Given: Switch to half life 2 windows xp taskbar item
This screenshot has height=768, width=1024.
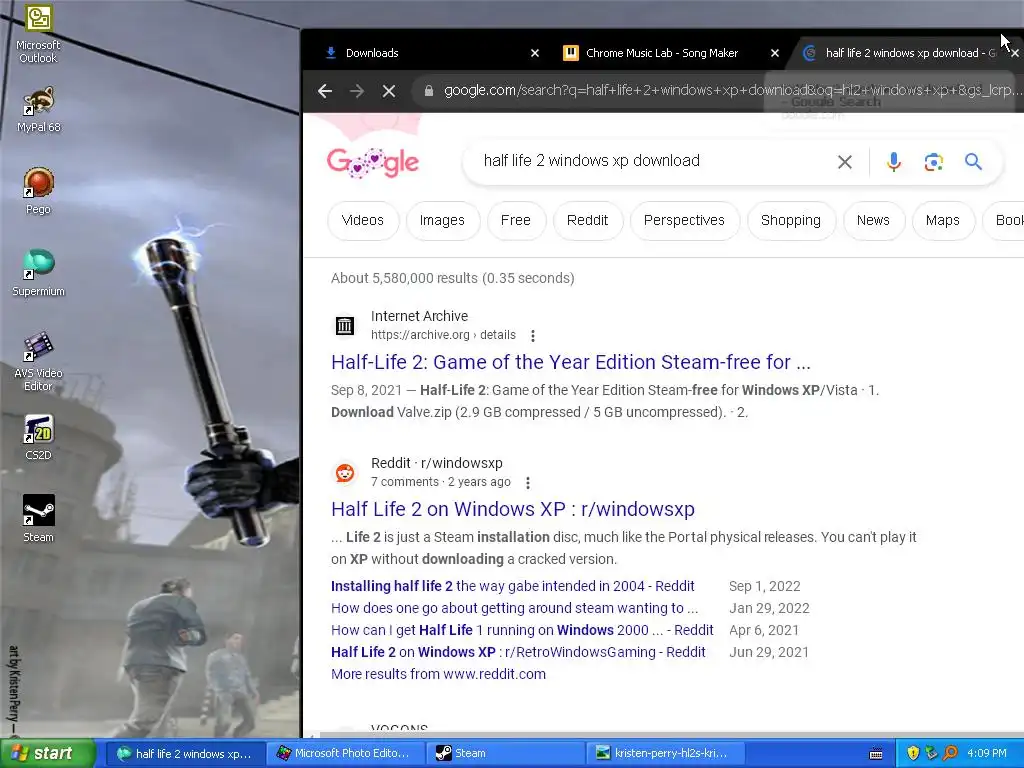Looking at the screenshot, I should click(x=184, y=754).
